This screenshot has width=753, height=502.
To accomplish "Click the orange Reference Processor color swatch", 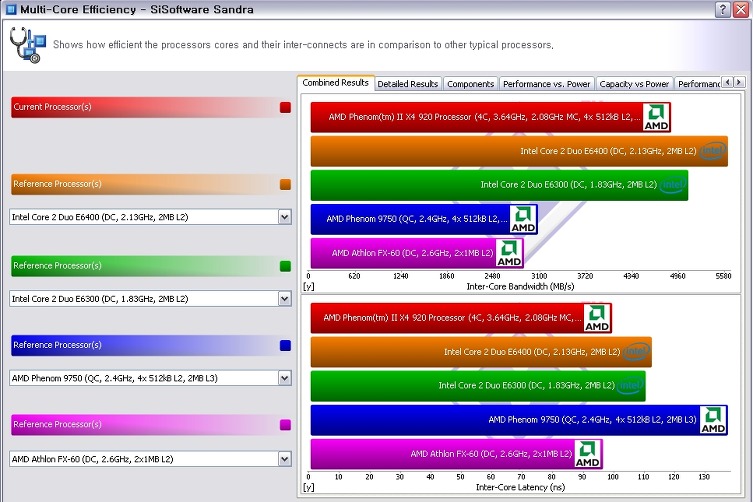I will pos(285,184).
